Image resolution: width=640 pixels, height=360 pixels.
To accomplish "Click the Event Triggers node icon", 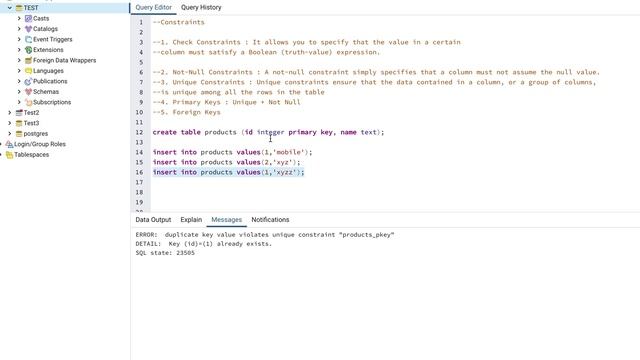I will 28,39.
